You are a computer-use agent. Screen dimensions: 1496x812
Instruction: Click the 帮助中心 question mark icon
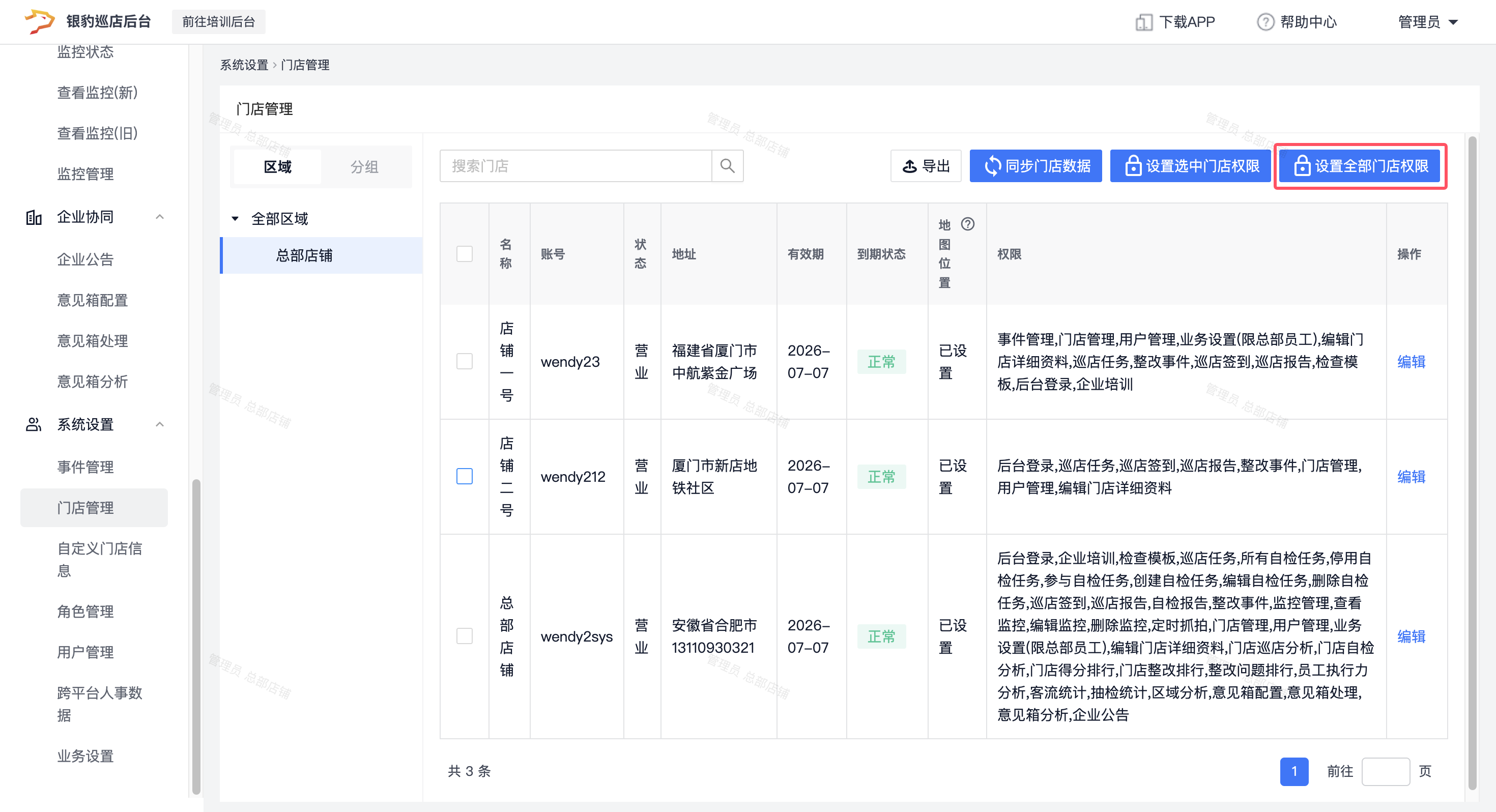(x=1265, y=22)
